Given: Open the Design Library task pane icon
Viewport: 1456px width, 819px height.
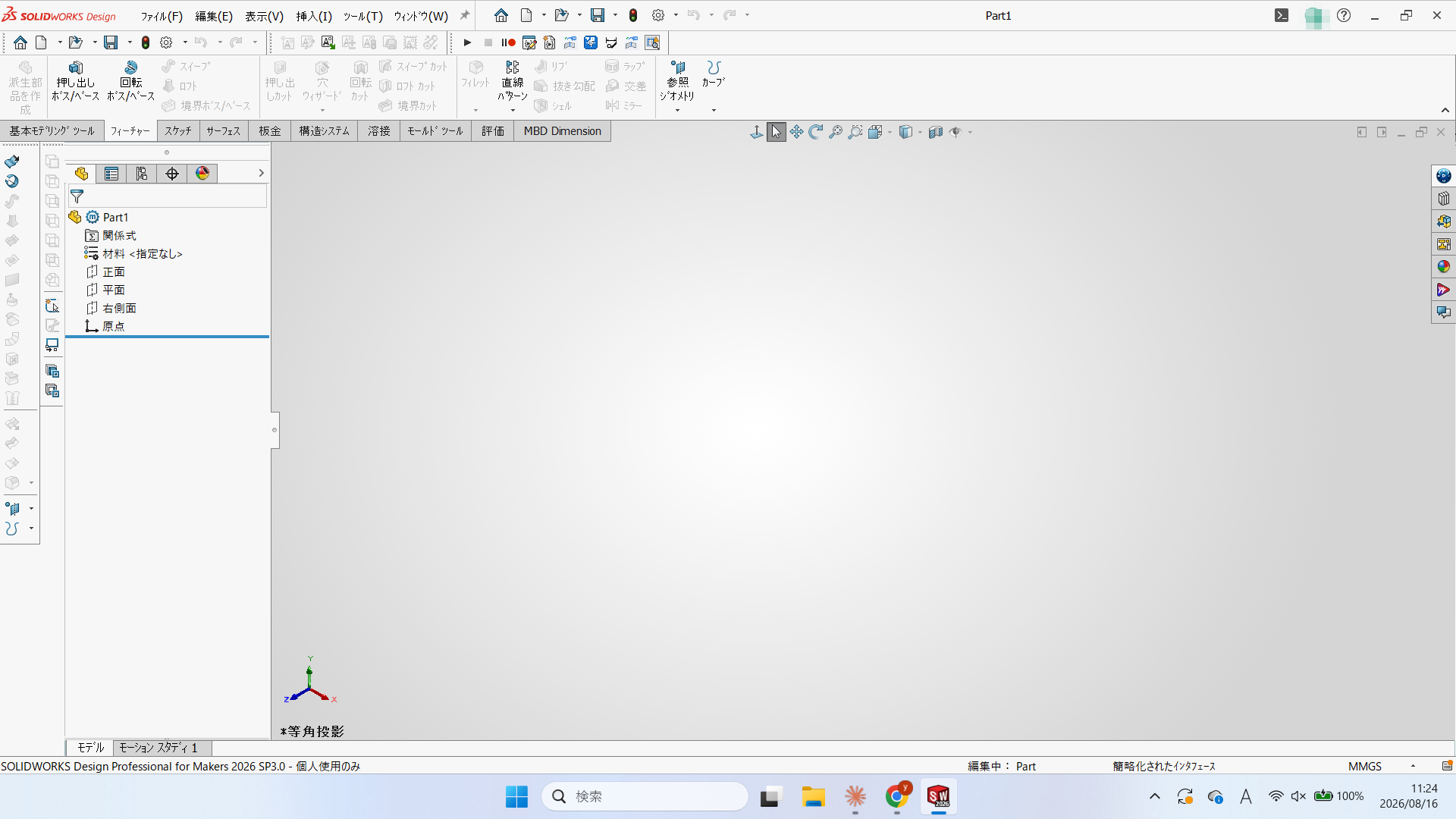Looking at the screenshot, I should 1444,199.
